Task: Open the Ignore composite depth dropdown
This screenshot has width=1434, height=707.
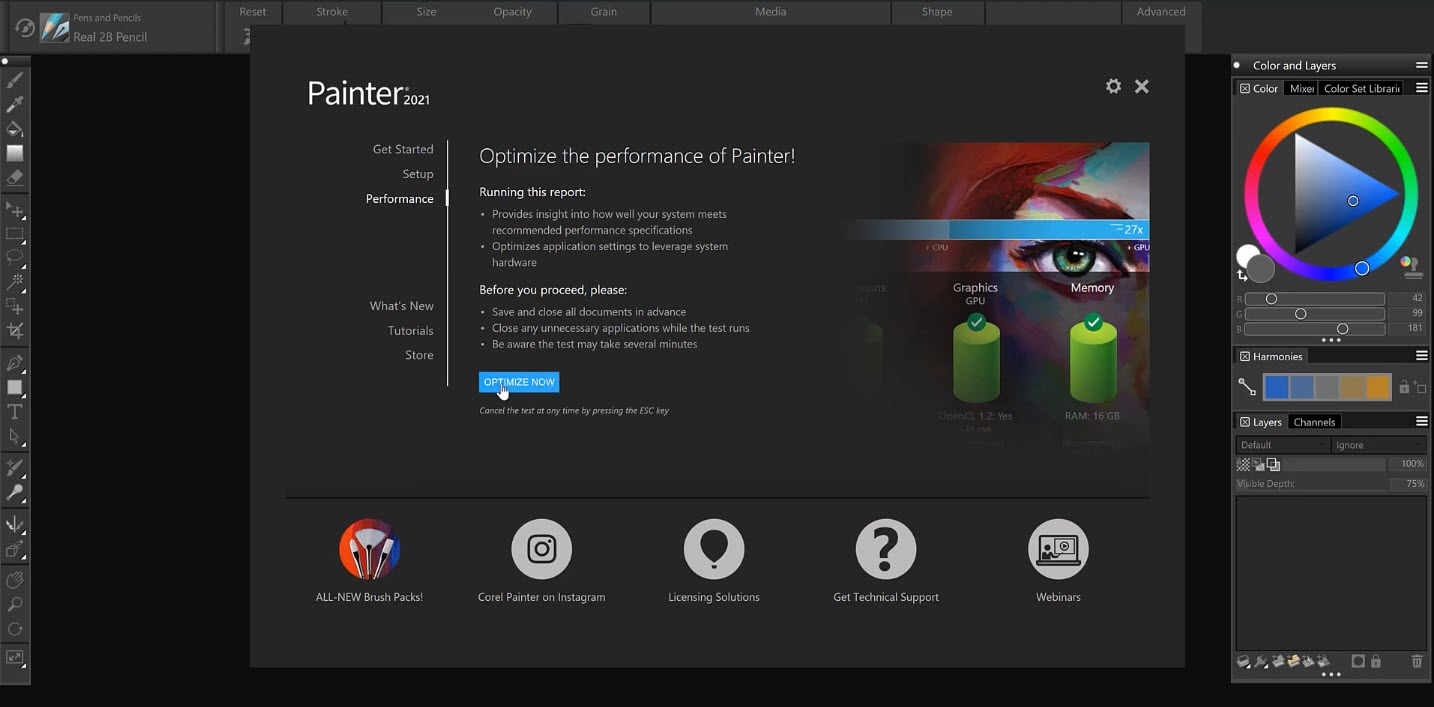Action: coord(1378,444)
